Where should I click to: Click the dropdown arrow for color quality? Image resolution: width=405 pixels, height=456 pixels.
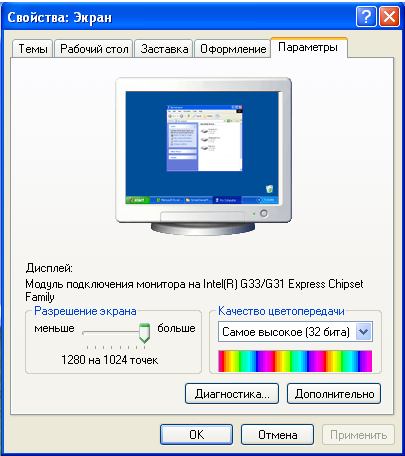(x=364, y=332)
